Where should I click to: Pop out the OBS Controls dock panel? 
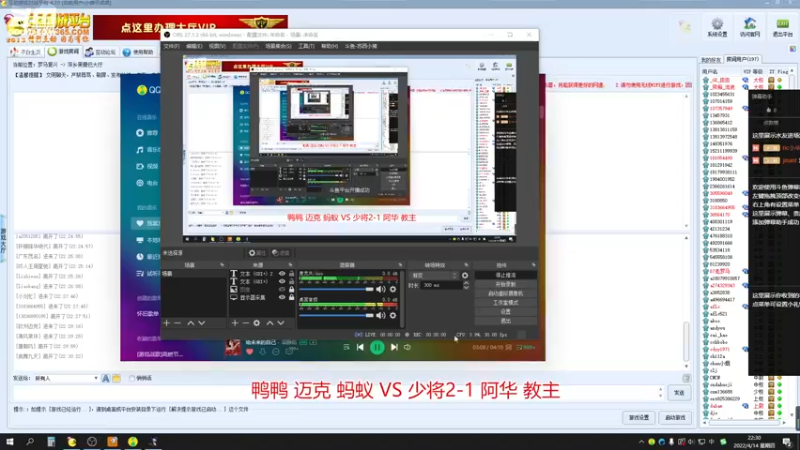[x=533, y=265]
